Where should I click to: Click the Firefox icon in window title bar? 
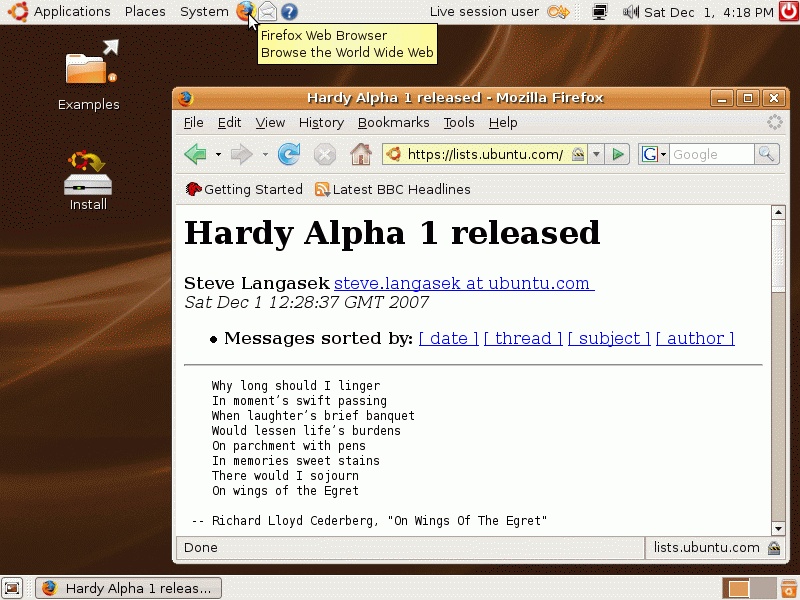pos(186,98)
